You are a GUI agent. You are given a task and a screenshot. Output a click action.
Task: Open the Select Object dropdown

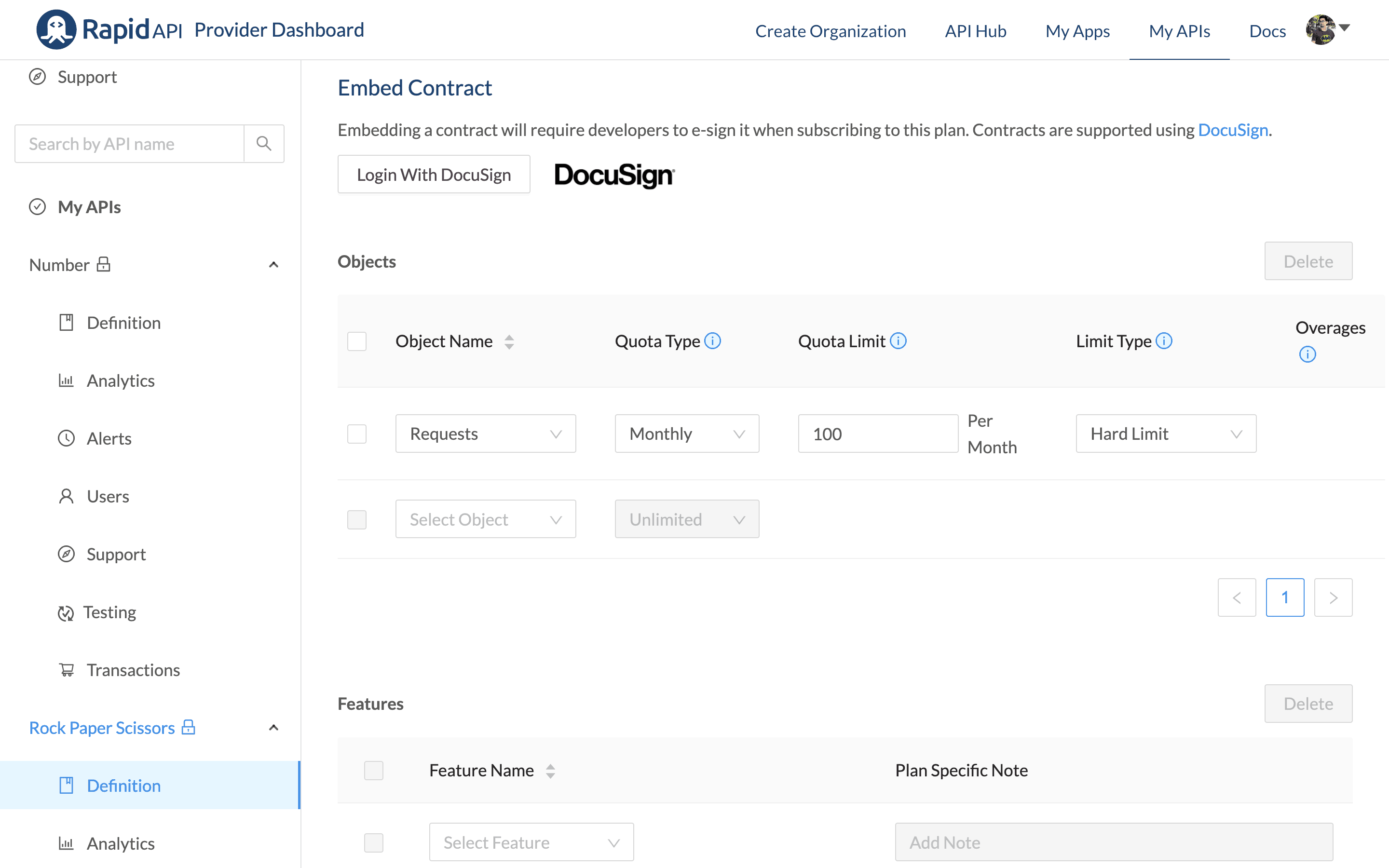pyautogui.click(x=486, y=519)
